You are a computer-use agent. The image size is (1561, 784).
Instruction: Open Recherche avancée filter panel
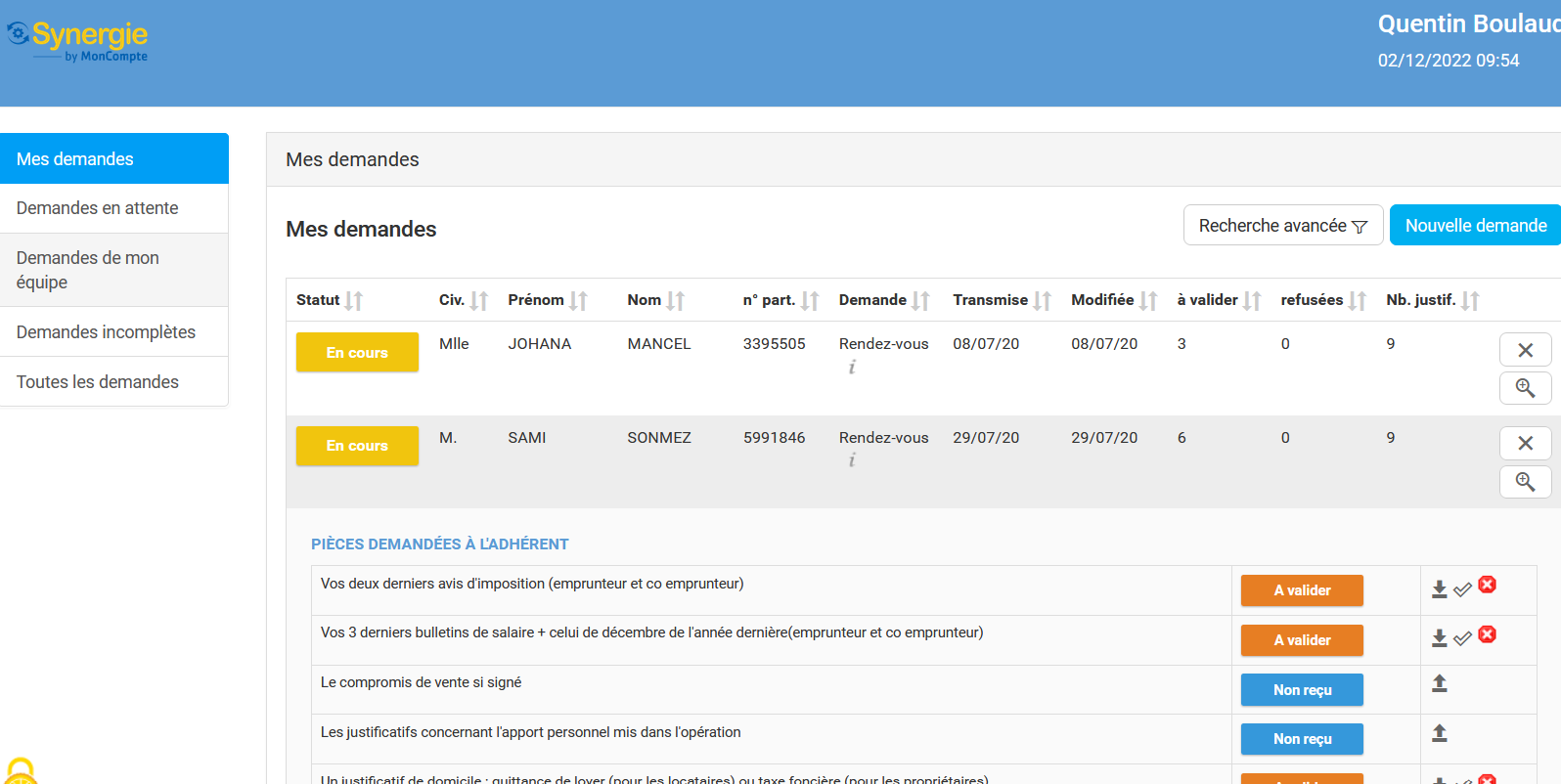point(1282,226)
